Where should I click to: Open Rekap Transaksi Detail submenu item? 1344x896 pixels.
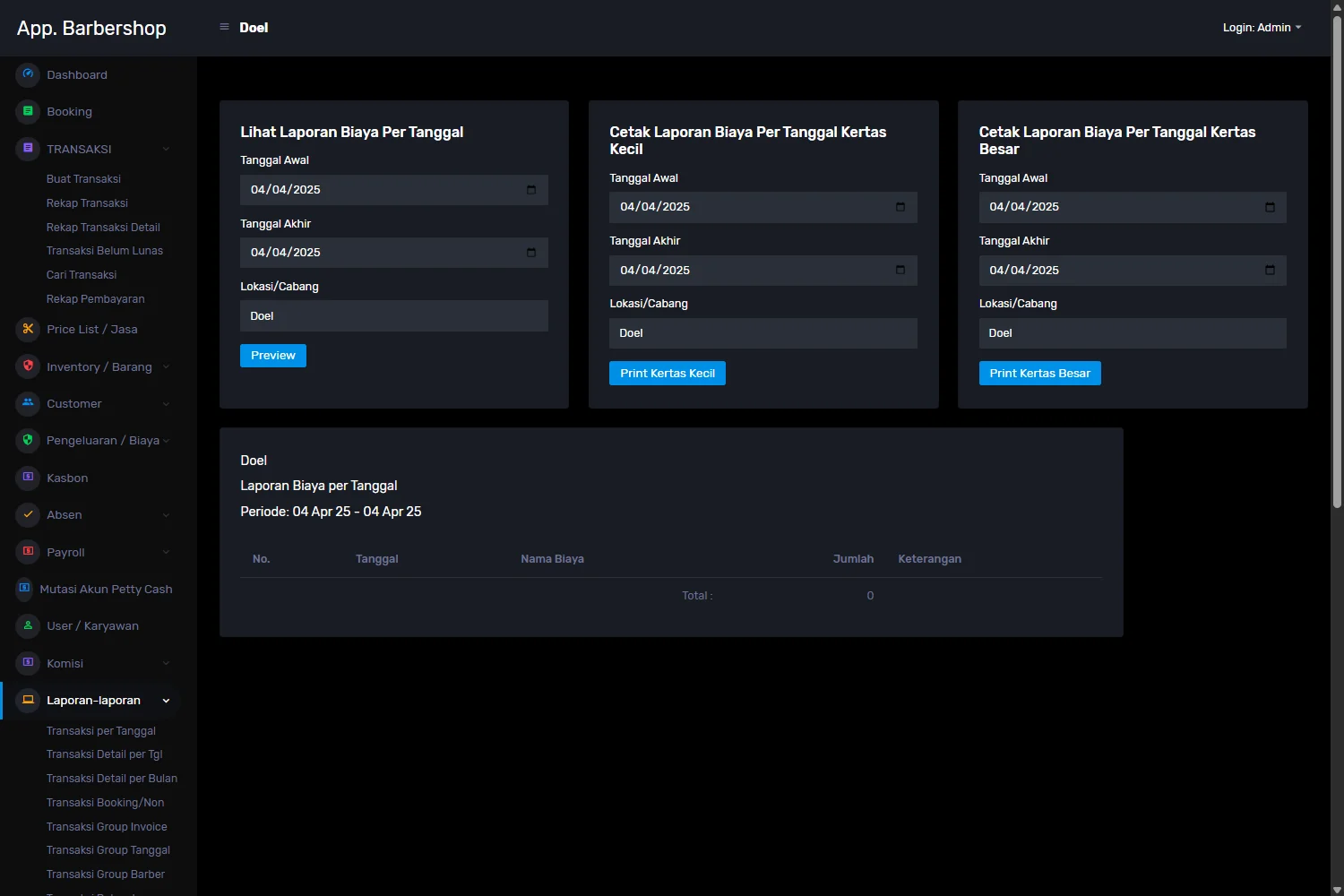103,228
